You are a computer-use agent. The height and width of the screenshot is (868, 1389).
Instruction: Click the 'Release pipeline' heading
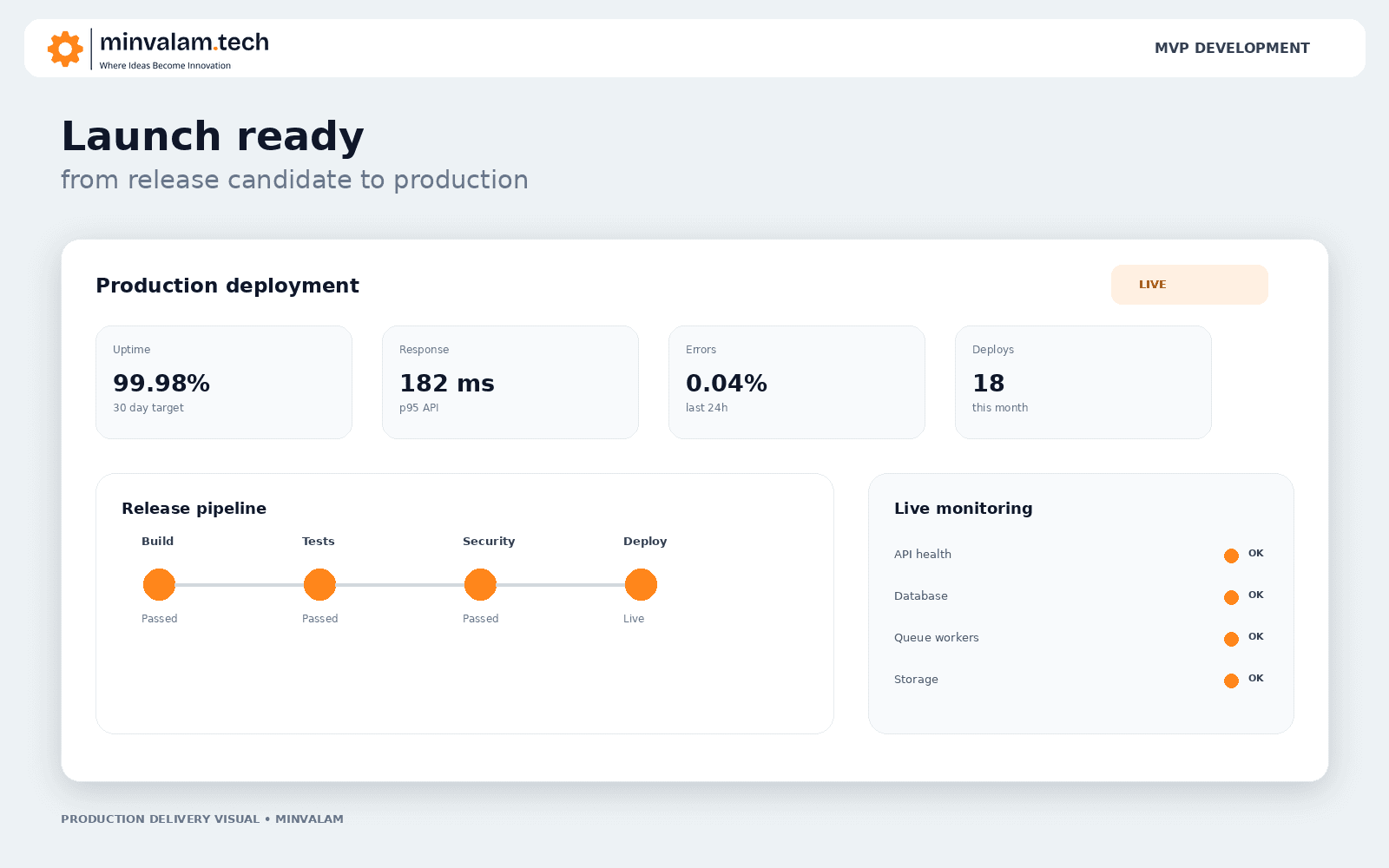(x=194, y=509)
